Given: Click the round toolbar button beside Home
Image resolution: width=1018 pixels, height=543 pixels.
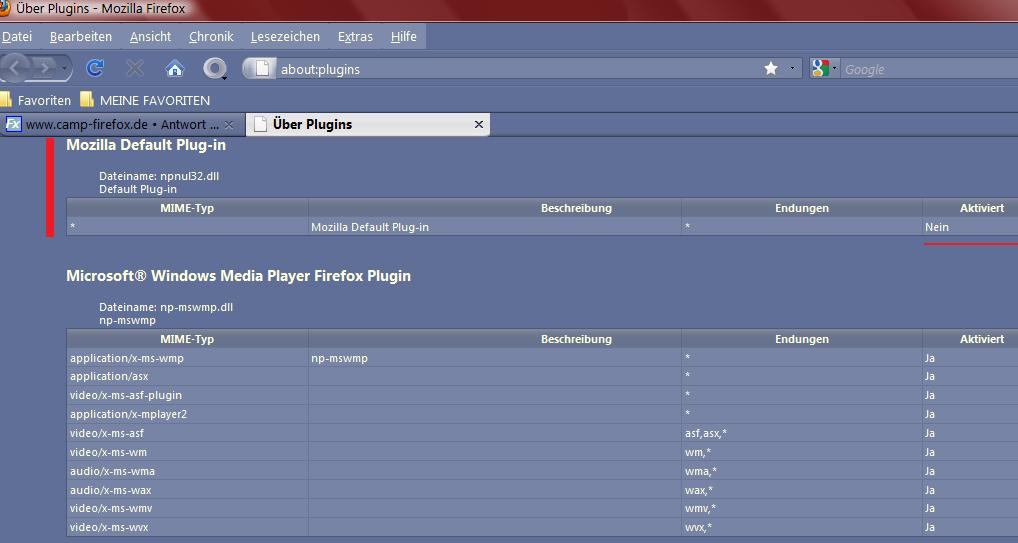Looking at the screenshot, I should click(214, 68).
